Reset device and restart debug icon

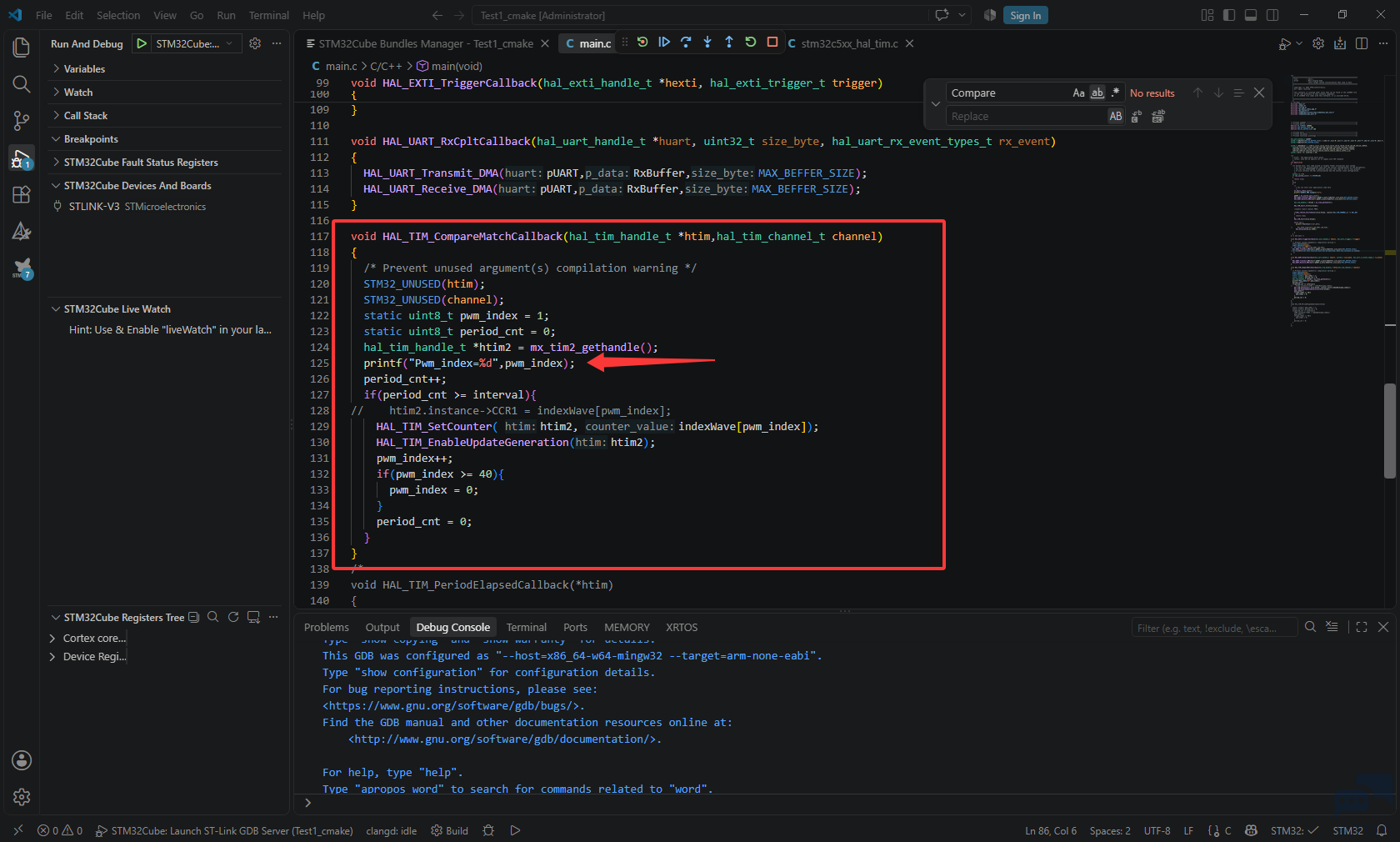(642, 43)
